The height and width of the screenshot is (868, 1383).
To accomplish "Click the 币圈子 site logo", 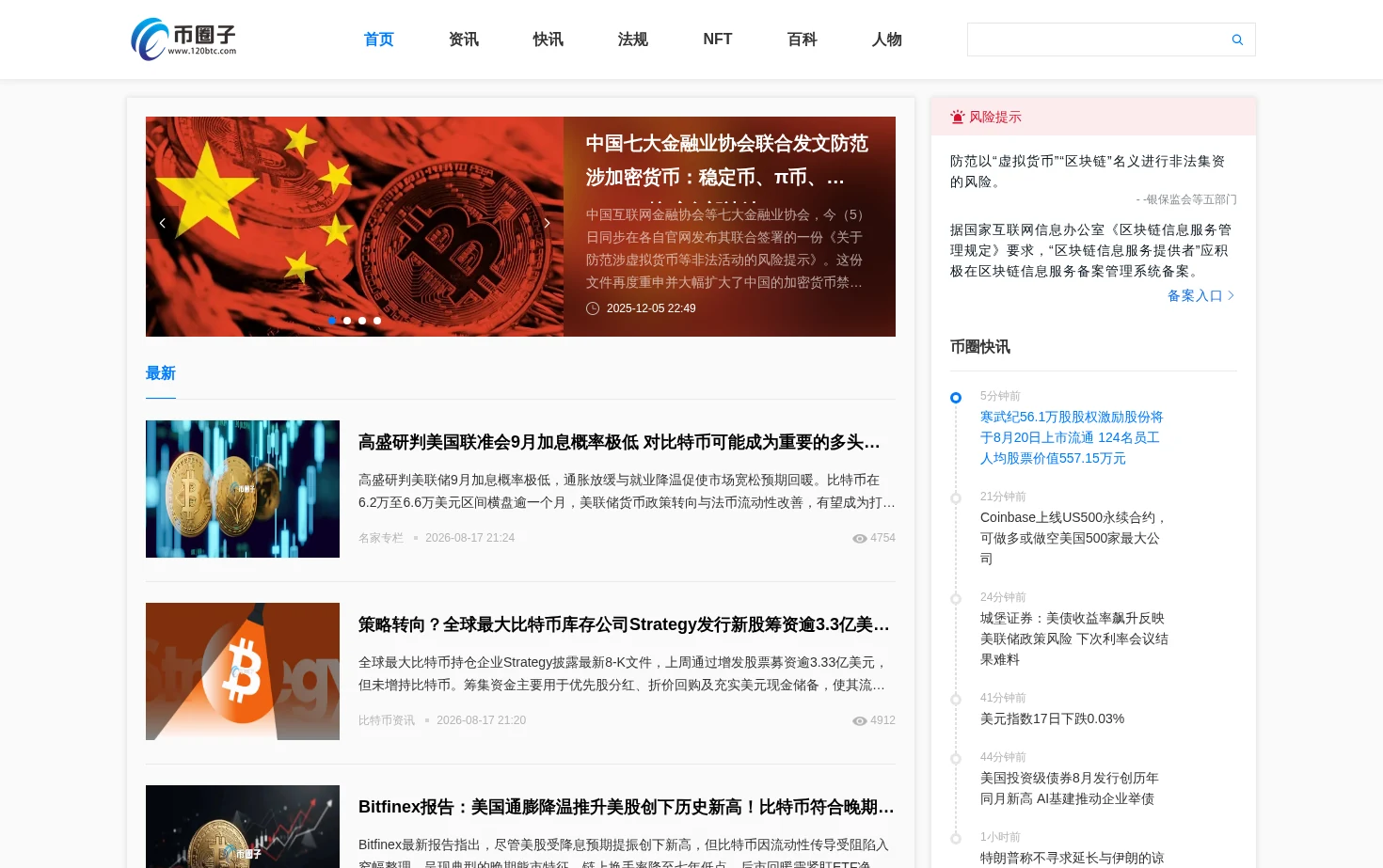I will (183, 39).
